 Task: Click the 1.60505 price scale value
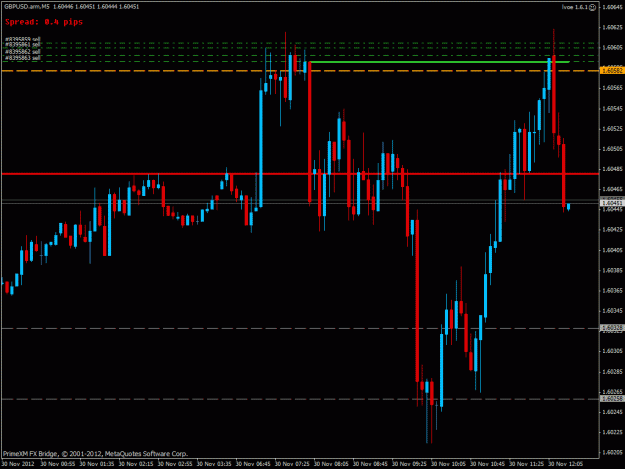(x=612, y=149)
